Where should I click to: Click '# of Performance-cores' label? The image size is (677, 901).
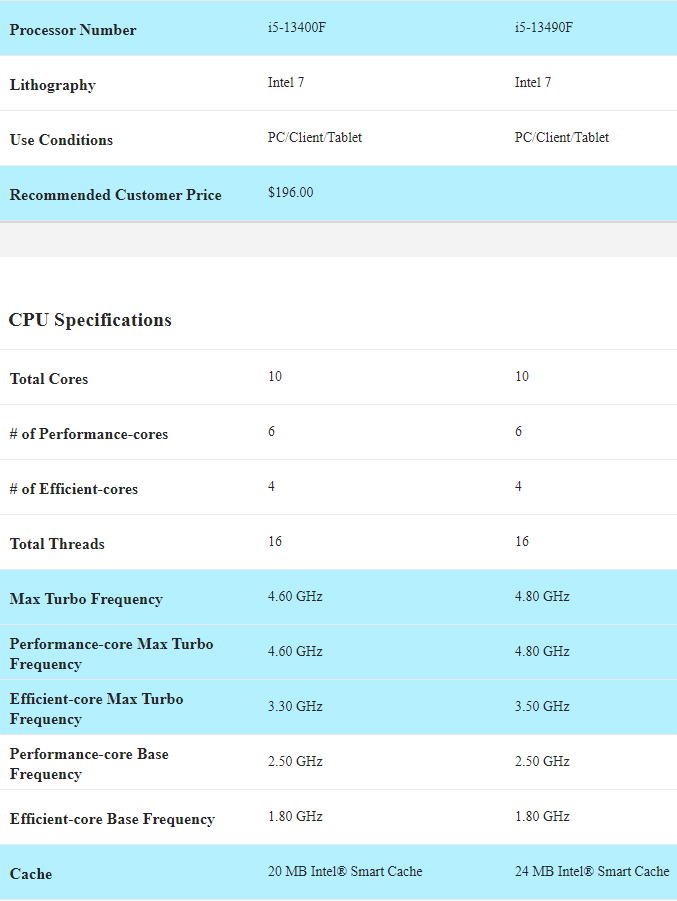pos(89,434)
